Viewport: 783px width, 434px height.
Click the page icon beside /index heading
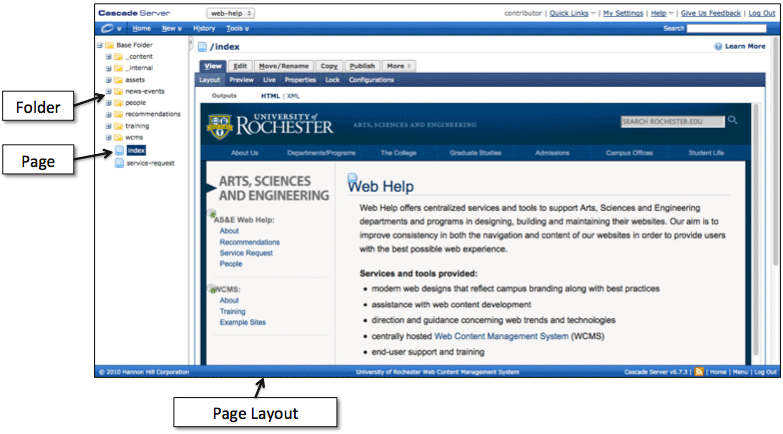(x=202, y=47)
